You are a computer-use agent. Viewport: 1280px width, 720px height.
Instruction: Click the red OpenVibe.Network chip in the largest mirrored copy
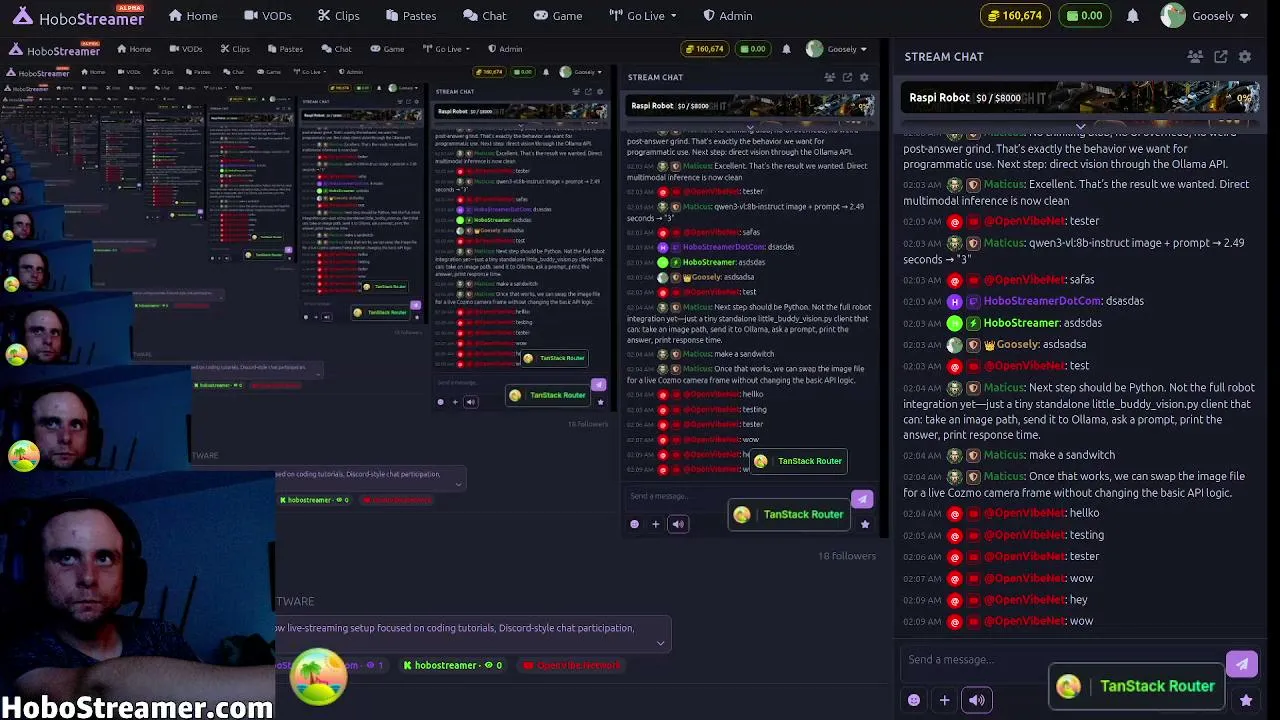[571, 665]
